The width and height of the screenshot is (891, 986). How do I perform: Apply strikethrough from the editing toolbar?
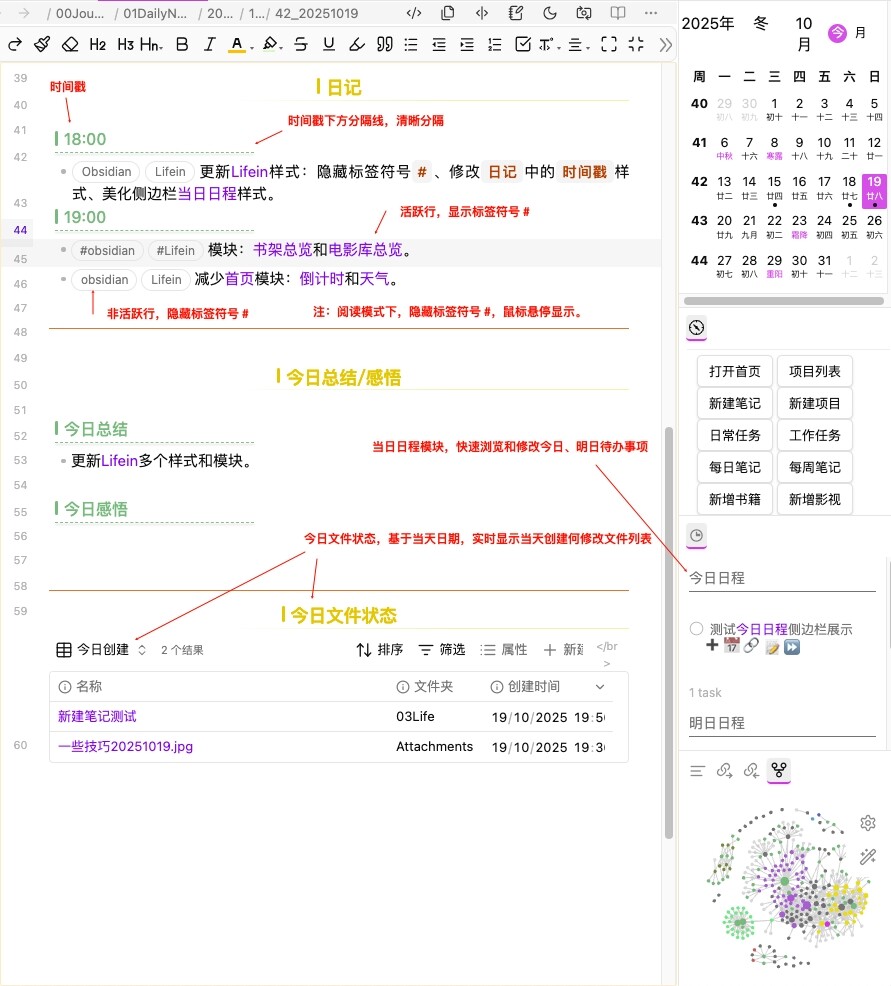pyautogui.click(x=301, y=44)
